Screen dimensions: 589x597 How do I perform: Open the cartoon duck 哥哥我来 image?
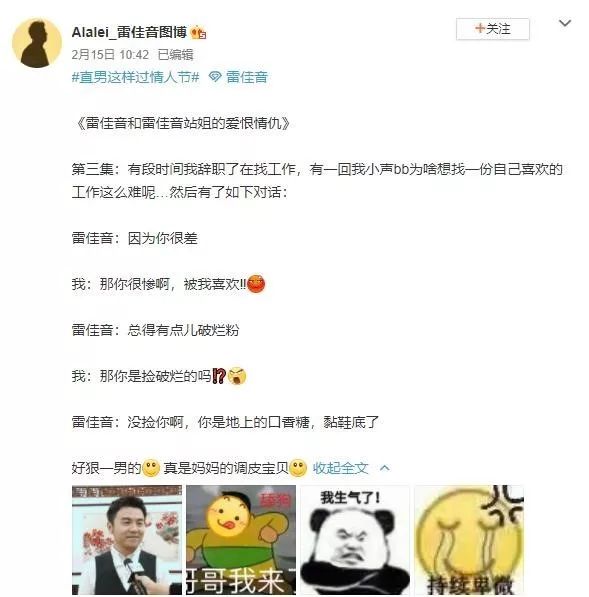click(241, 540)
